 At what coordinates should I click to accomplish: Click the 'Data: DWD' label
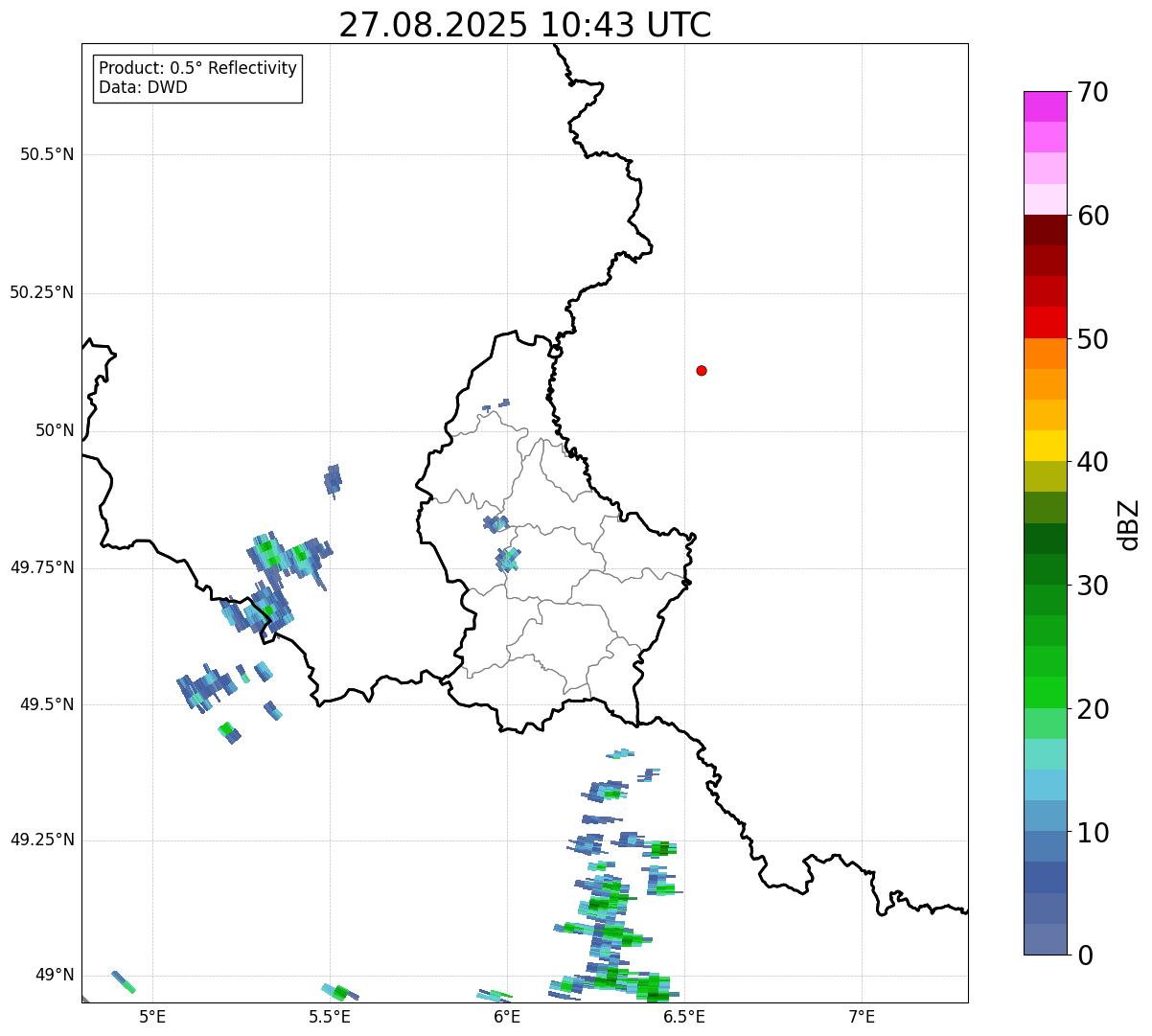(143, 87)
